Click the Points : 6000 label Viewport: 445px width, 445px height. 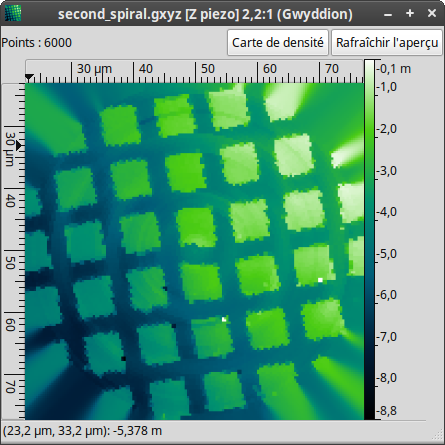(x=36, y=43)
